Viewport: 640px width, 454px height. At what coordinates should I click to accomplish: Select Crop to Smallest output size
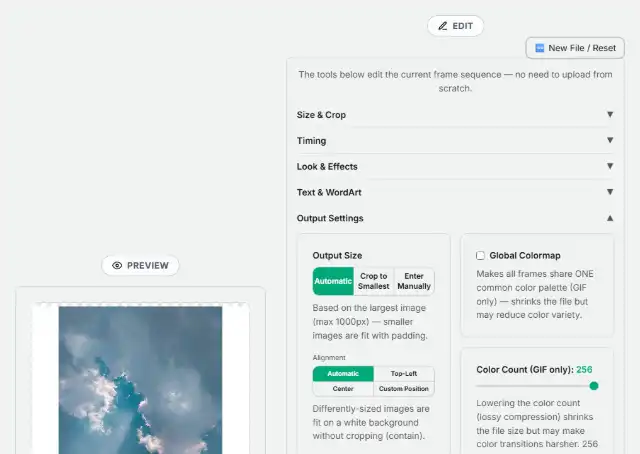pos(373,281)
